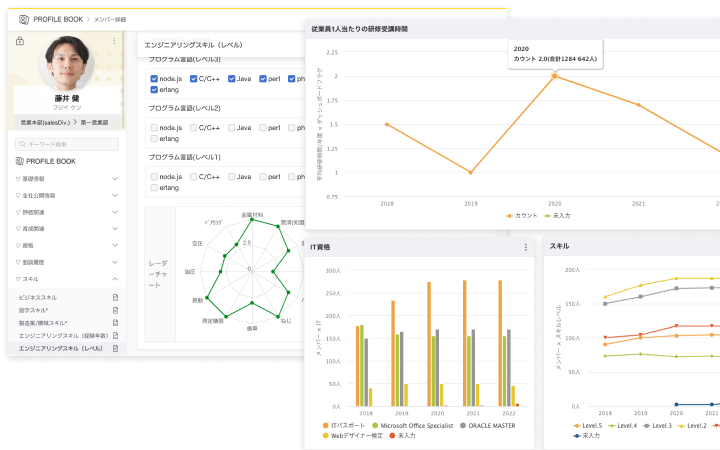Click the document icon next to ビジネススキル
The image size is (720, 450).
pyautogui.click(x=115, y=298)
